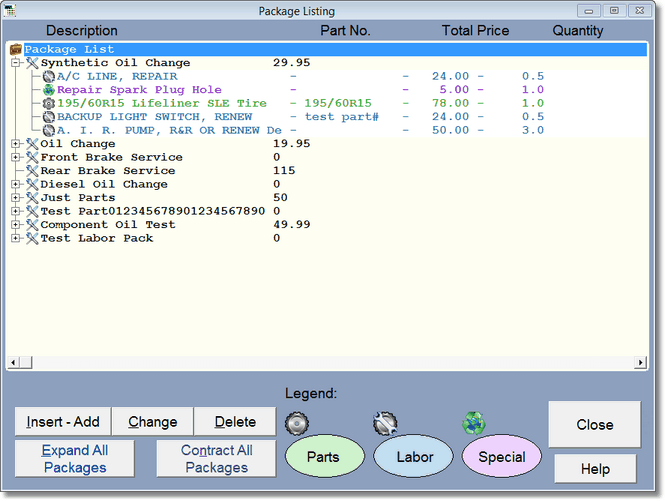Open Help
This screenshot has height=501, width=665.
(595, 469)
